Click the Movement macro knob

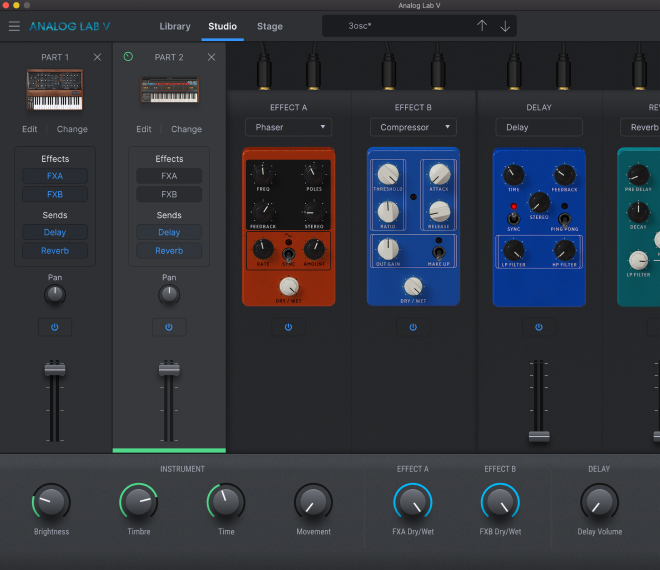pyautogui.click(x=314, y=502)
